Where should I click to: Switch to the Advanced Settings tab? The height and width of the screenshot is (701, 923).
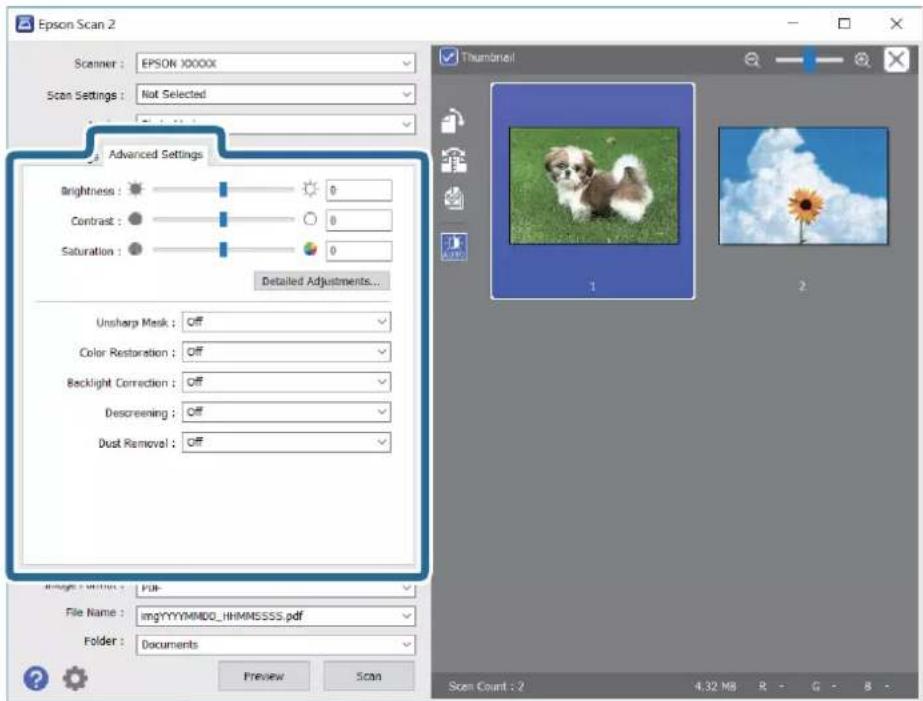click(x=155, y=154)
